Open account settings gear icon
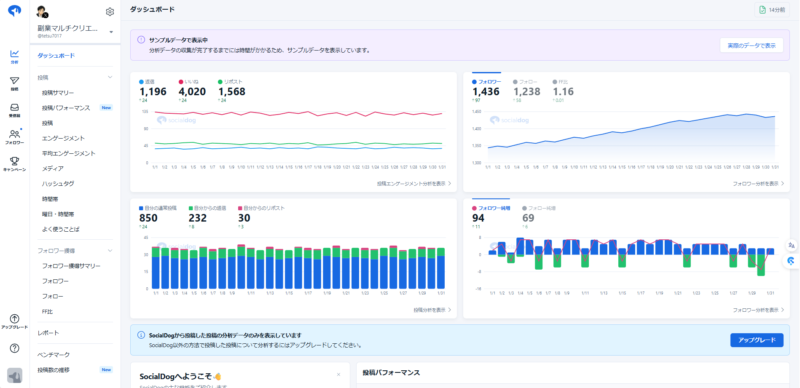This screenshot has width=800, height=388. click(x=110, y=12)
